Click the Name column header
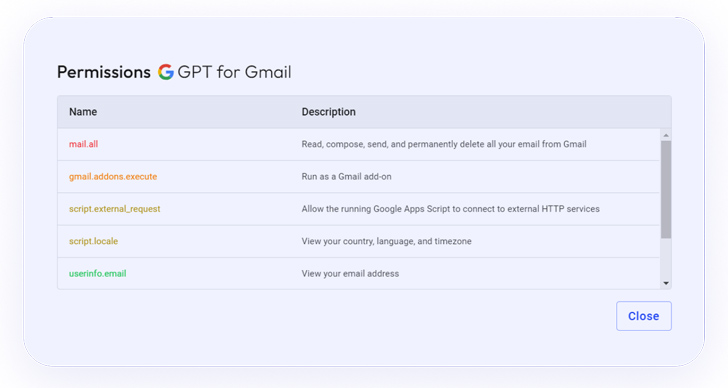This screenshot has width=728, height=388. click(83, 112)
